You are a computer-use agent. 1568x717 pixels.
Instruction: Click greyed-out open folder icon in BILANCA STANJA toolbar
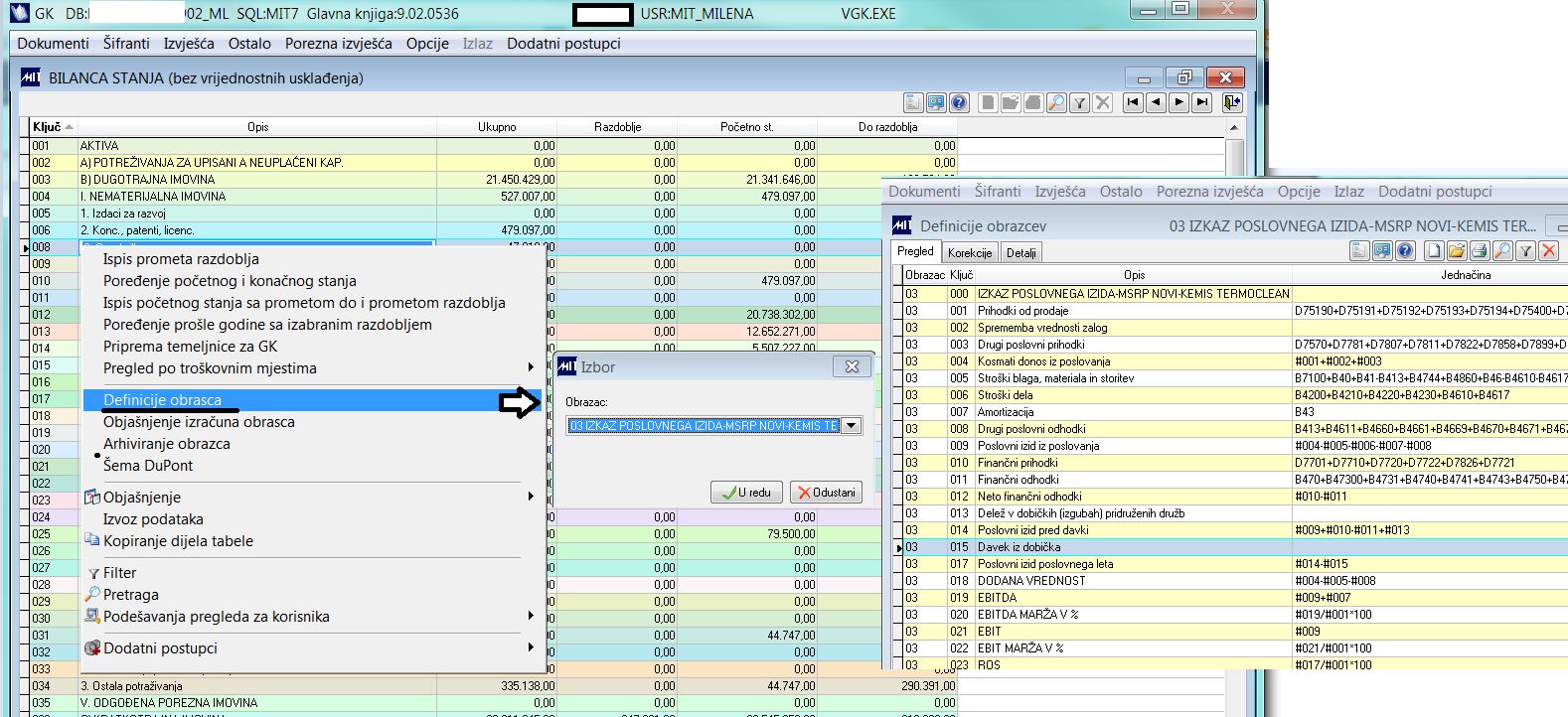point(1011,102)
